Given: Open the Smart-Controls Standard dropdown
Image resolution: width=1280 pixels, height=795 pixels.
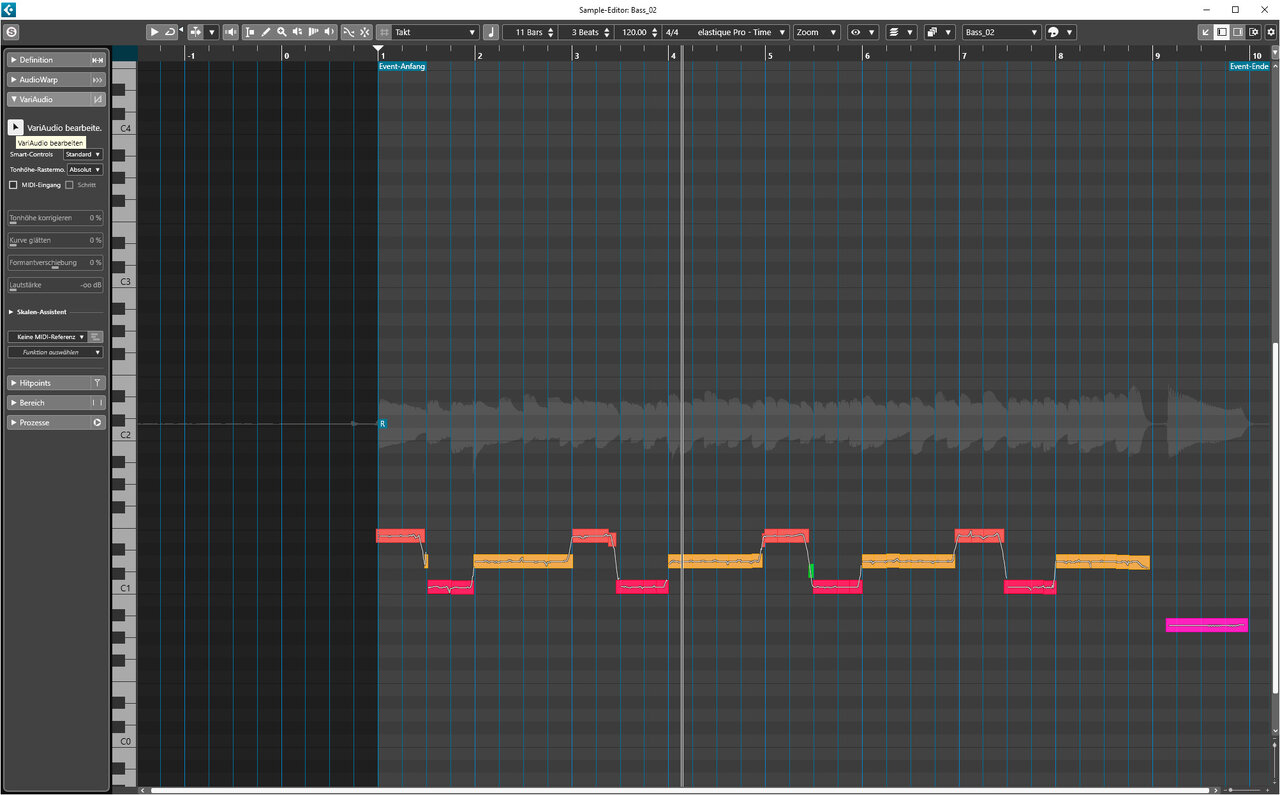Looking at the screenshot, I should [83, 155].
